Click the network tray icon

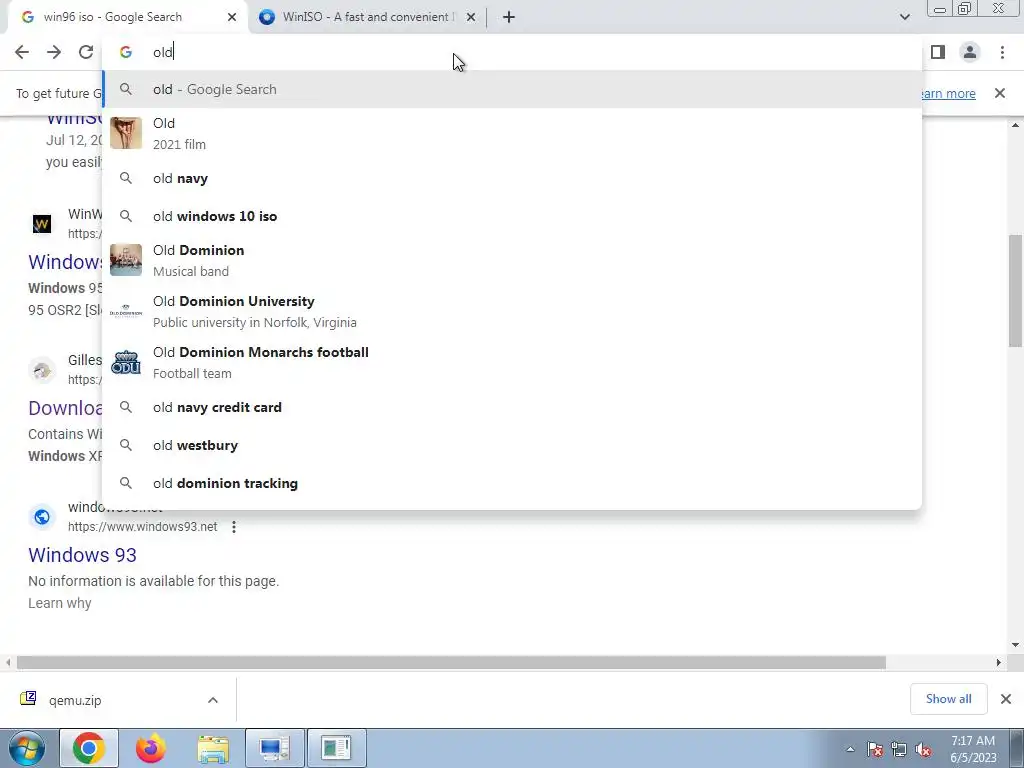(x=899, y=749)
